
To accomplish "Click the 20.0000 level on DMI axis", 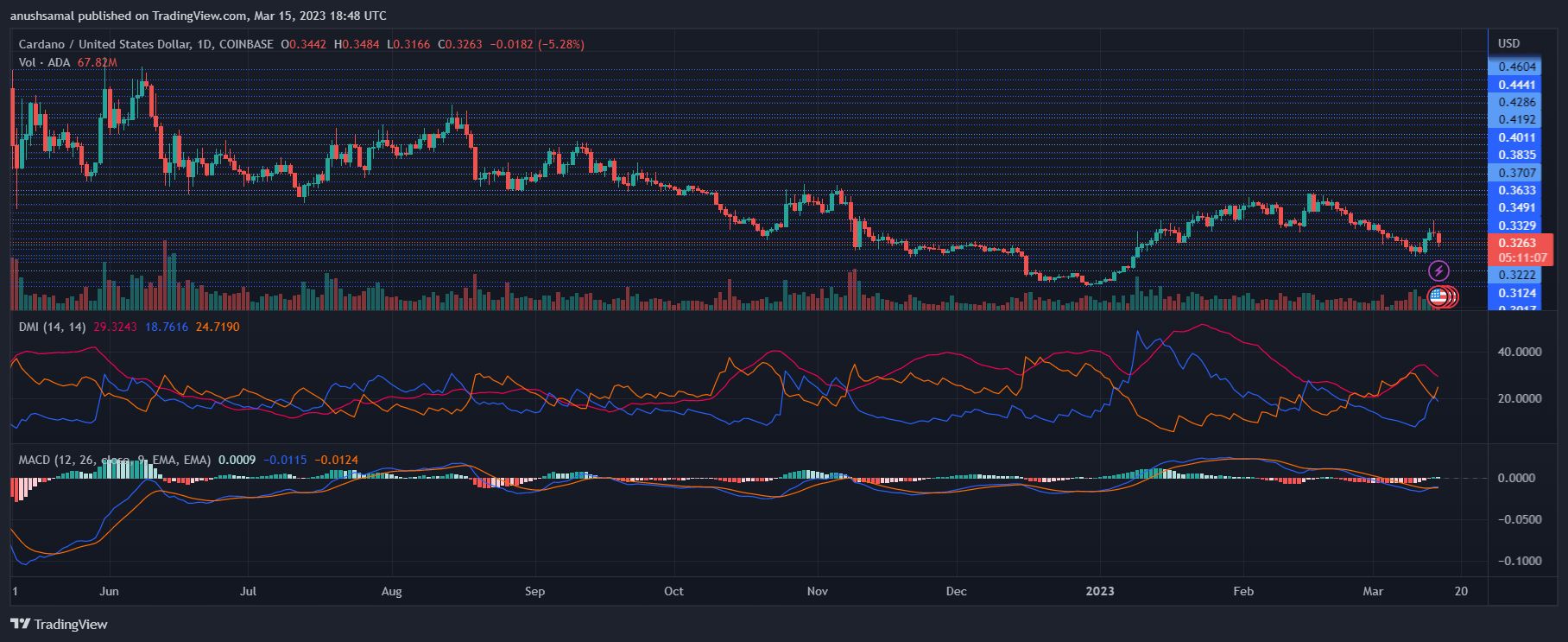I will tap(1520, 398).
